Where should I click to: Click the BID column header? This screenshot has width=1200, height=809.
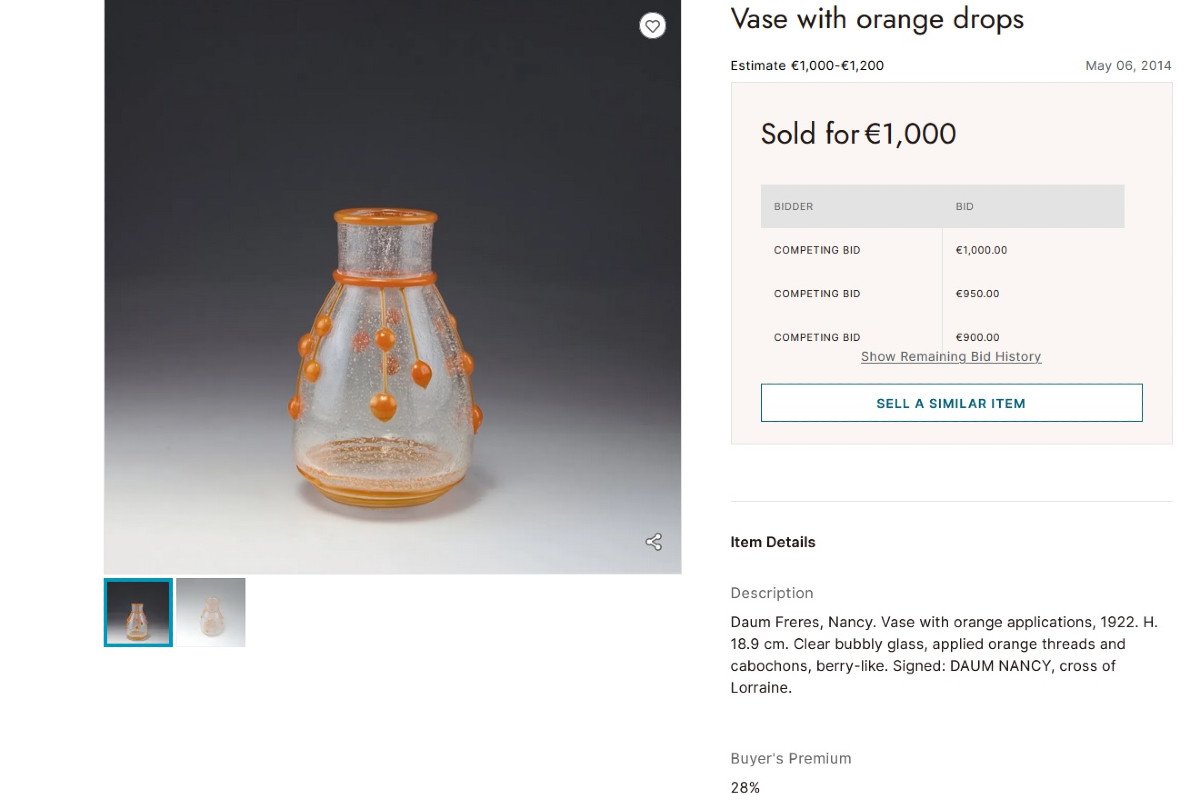(964, 207)
